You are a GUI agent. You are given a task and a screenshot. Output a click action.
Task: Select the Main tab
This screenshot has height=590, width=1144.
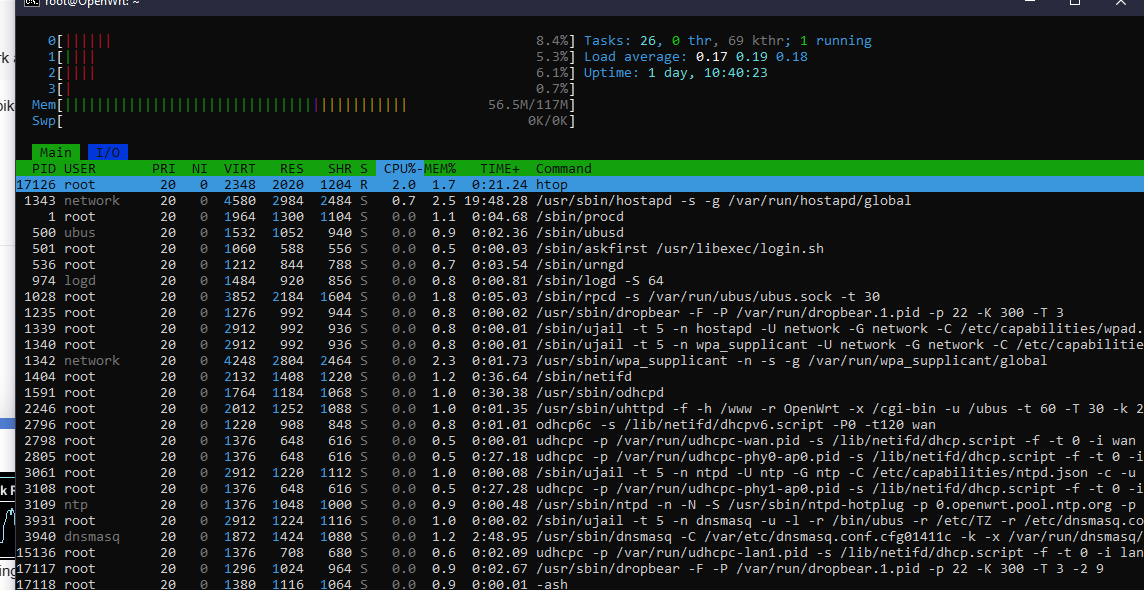(56, 152)
